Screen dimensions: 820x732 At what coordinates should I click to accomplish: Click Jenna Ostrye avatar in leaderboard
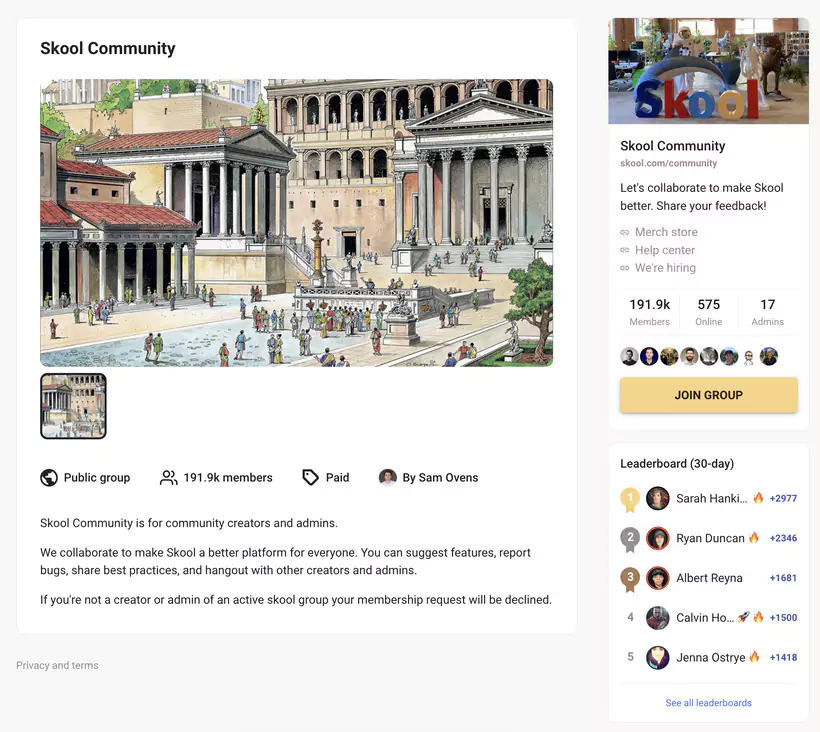pyautogui.click(x=658, y=657)
